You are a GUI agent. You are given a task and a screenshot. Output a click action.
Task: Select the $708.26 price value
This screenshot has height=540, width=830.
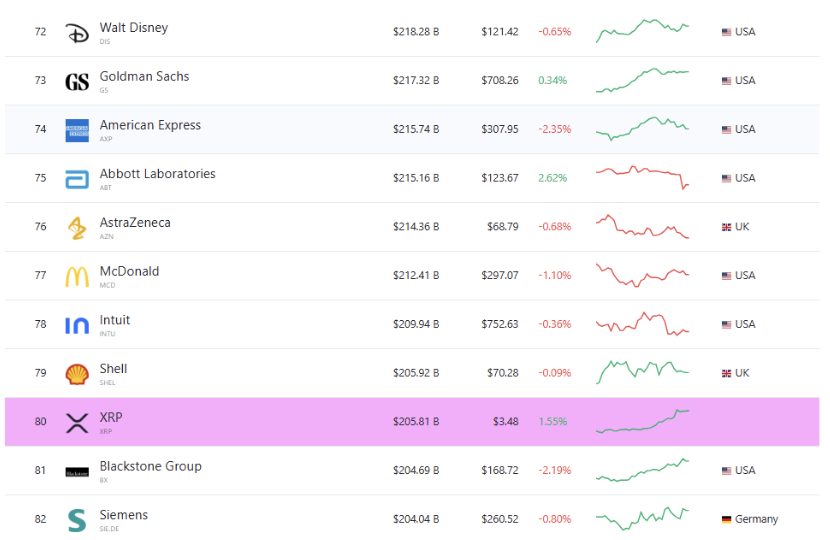click(x=499, y=80)
